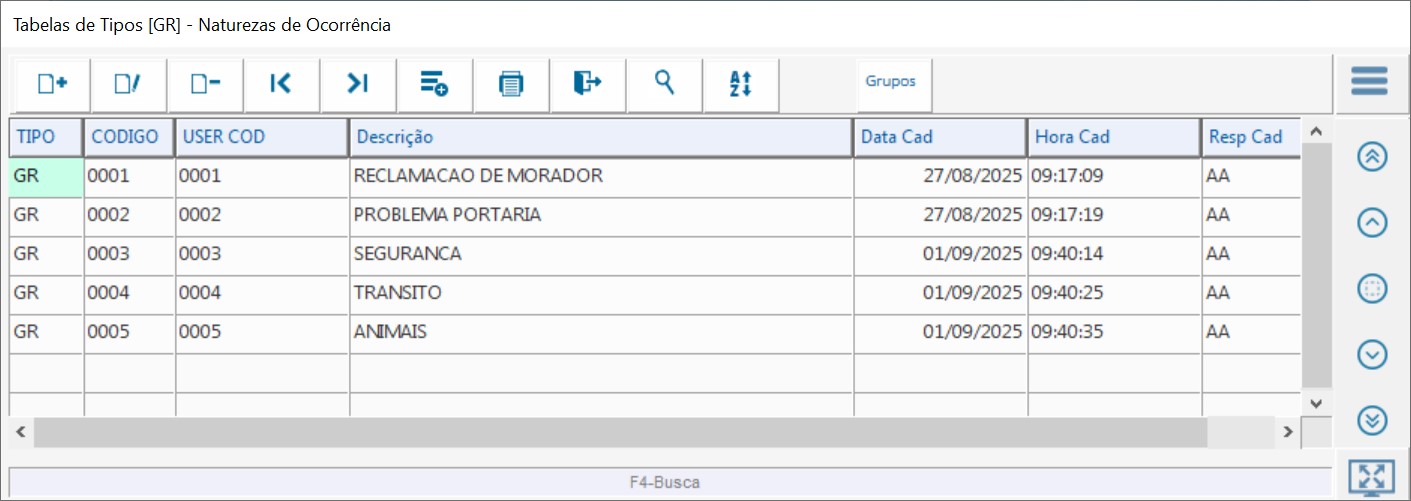
Task: Go to first record with toolbar arrow
Action: coord(281,84)
